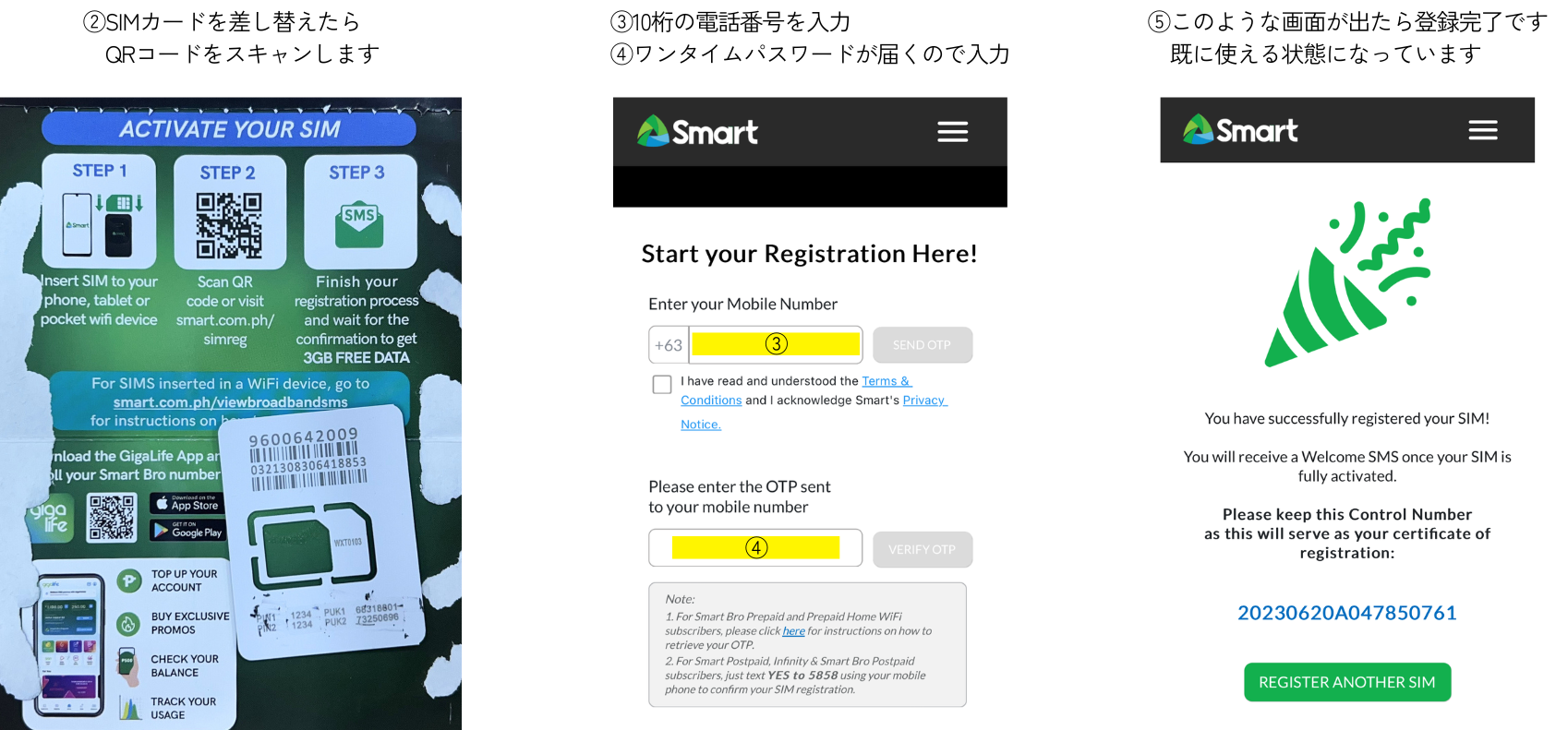Click the SMS envelope icon
Image resolution: width=1568 pixels, height=730 pixels.
coord(358,225)
